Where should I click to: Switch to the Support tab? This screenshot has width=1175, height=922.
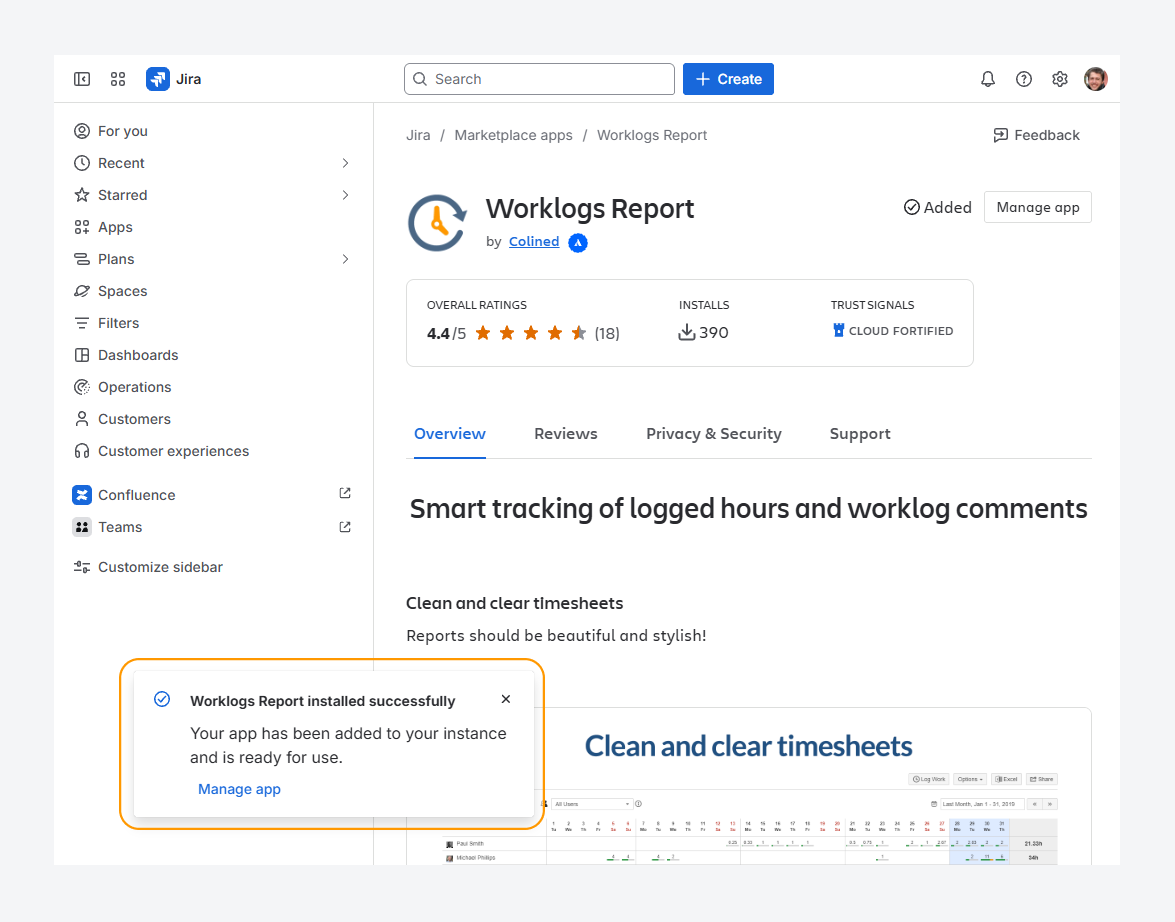click(860, 434)
